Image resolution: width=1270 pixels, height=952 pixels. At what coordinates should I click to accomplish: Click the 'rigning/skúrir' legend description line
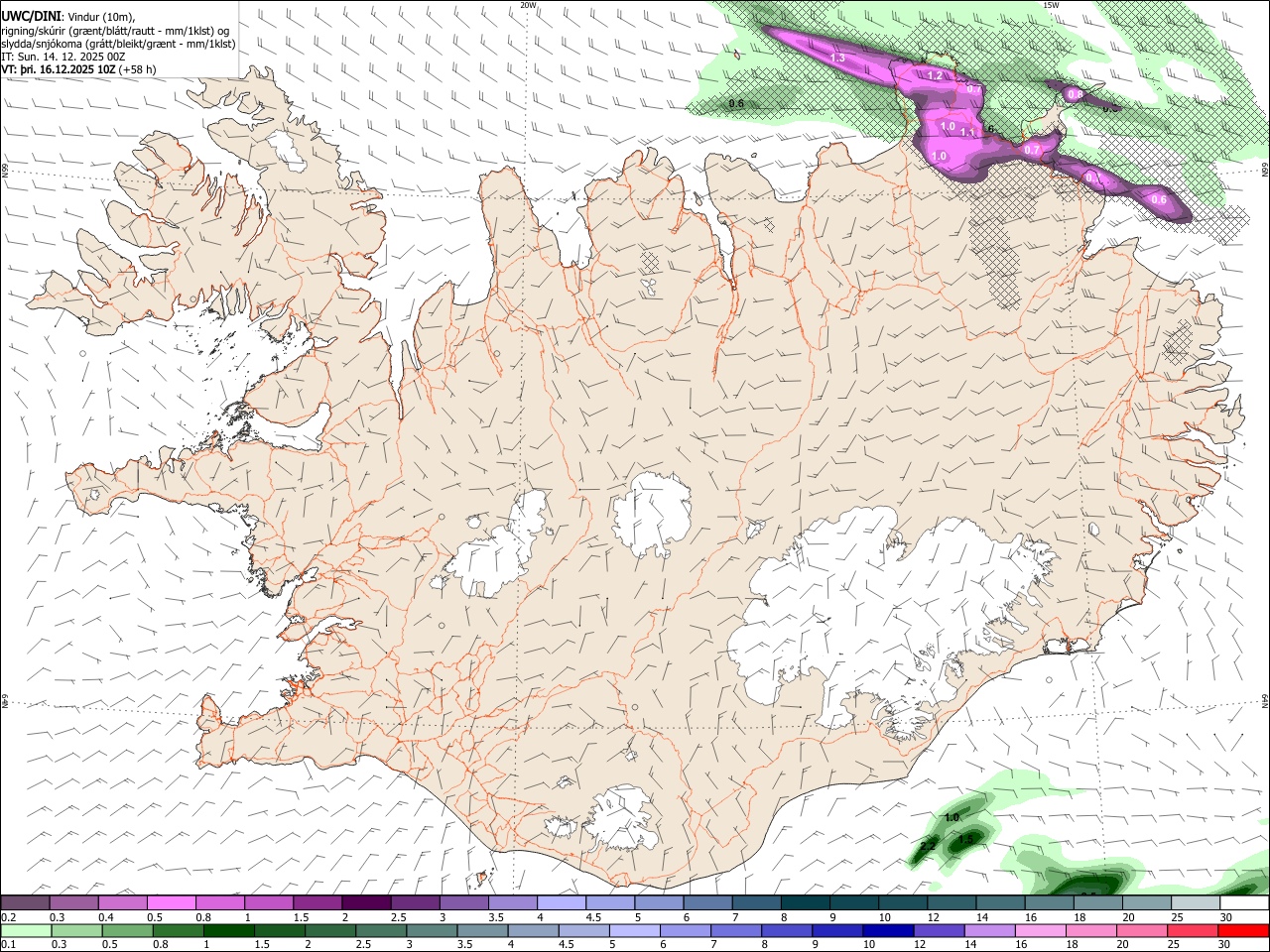pos(116,30)
